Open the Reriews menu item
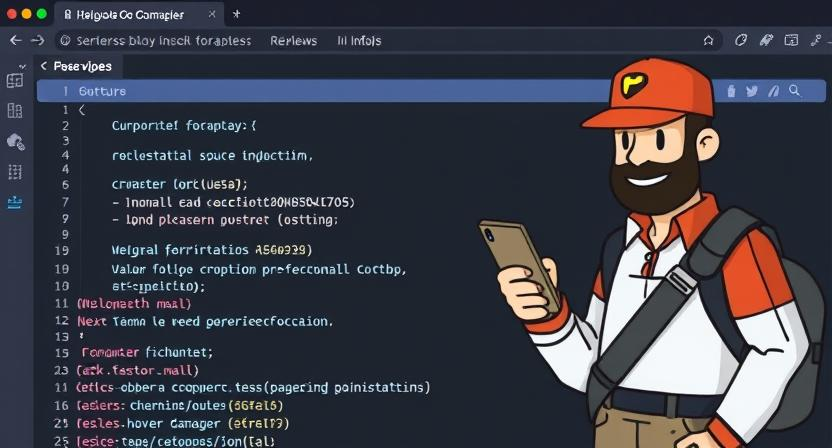832x448 pixels. [x=294, y=41]
